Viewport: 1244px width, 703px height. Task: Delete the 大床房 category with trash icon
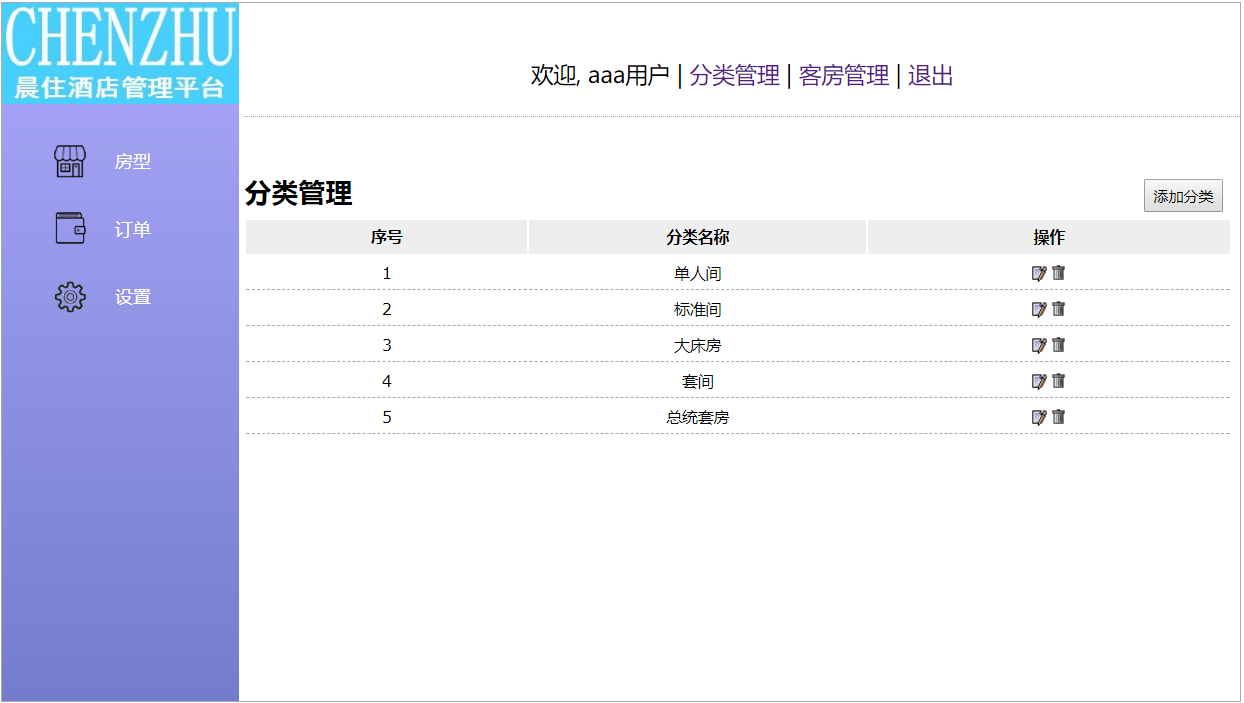click(x=1059, y=344)
